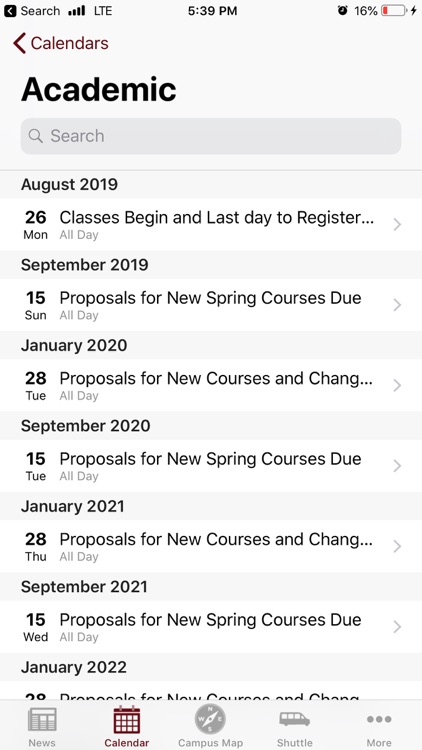Select the Calendar tab icon
The height and width of the screenshot is (750, 422).
point(127,719)
